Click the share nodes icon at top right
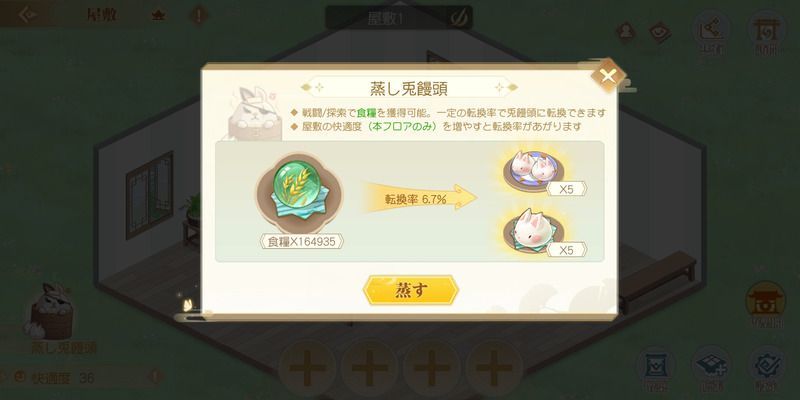The height and width of the screenshot is (400, 800). pyautogui.click(x=711, y=32)
